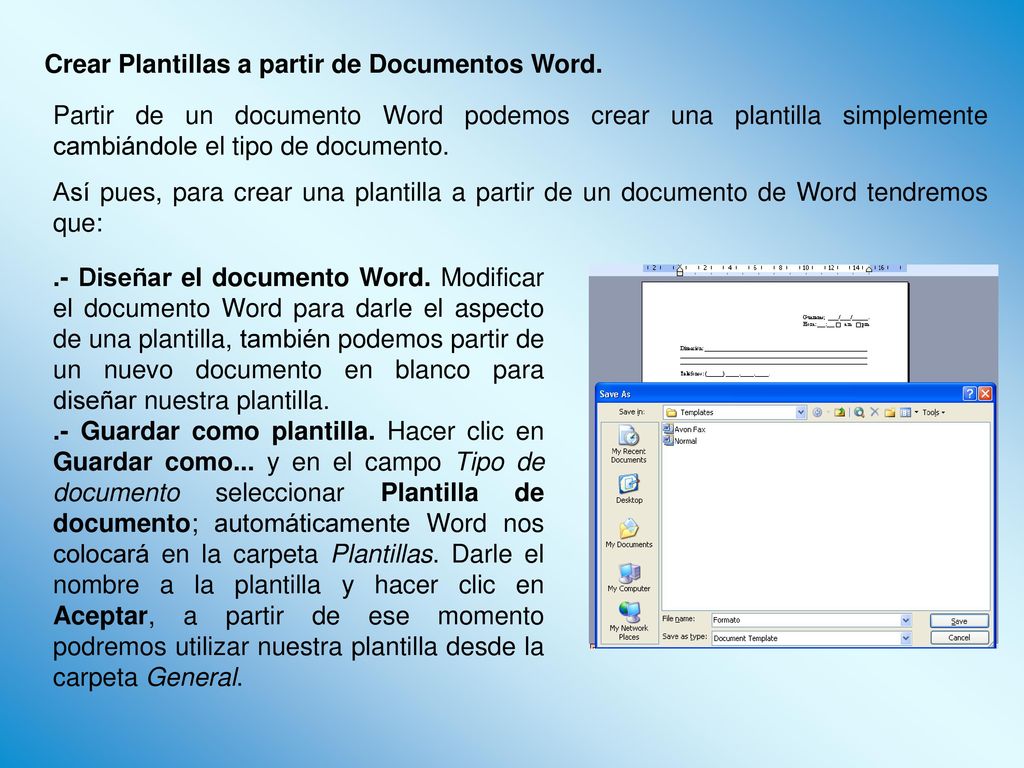Image resolution: width=1024 pixels, height=768 pixels.
Task: Open My Recent Documents in places bar
Action: [628, 445]
